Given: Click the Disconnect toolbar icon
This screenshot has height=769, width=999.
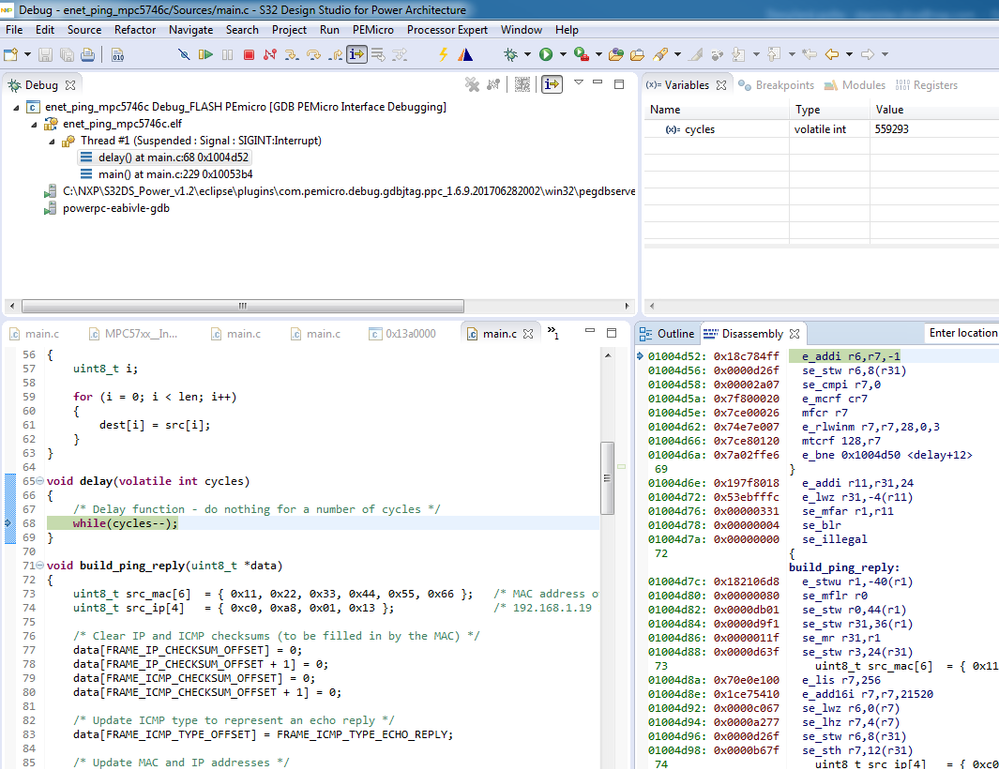Looking at the screenshot, I should coord(269,55).
